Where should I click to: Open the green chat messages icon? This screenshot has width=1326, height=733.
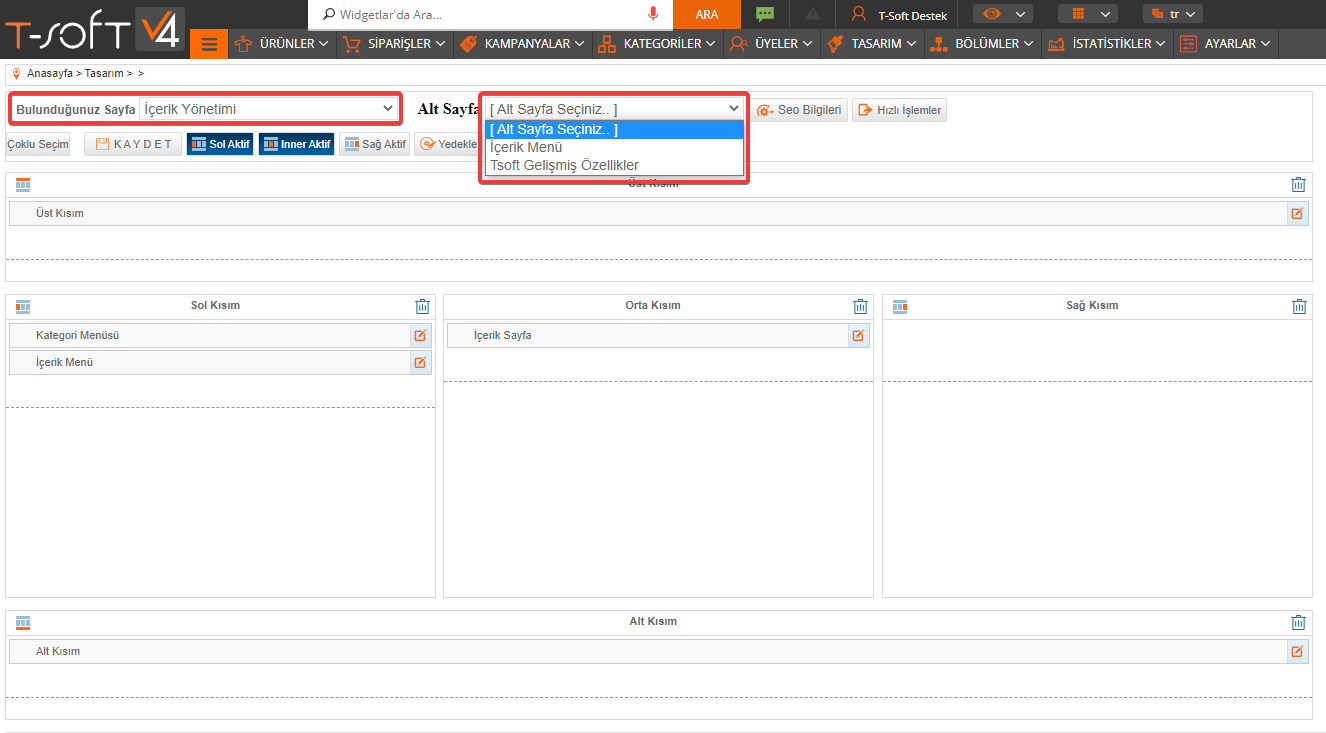765,14
